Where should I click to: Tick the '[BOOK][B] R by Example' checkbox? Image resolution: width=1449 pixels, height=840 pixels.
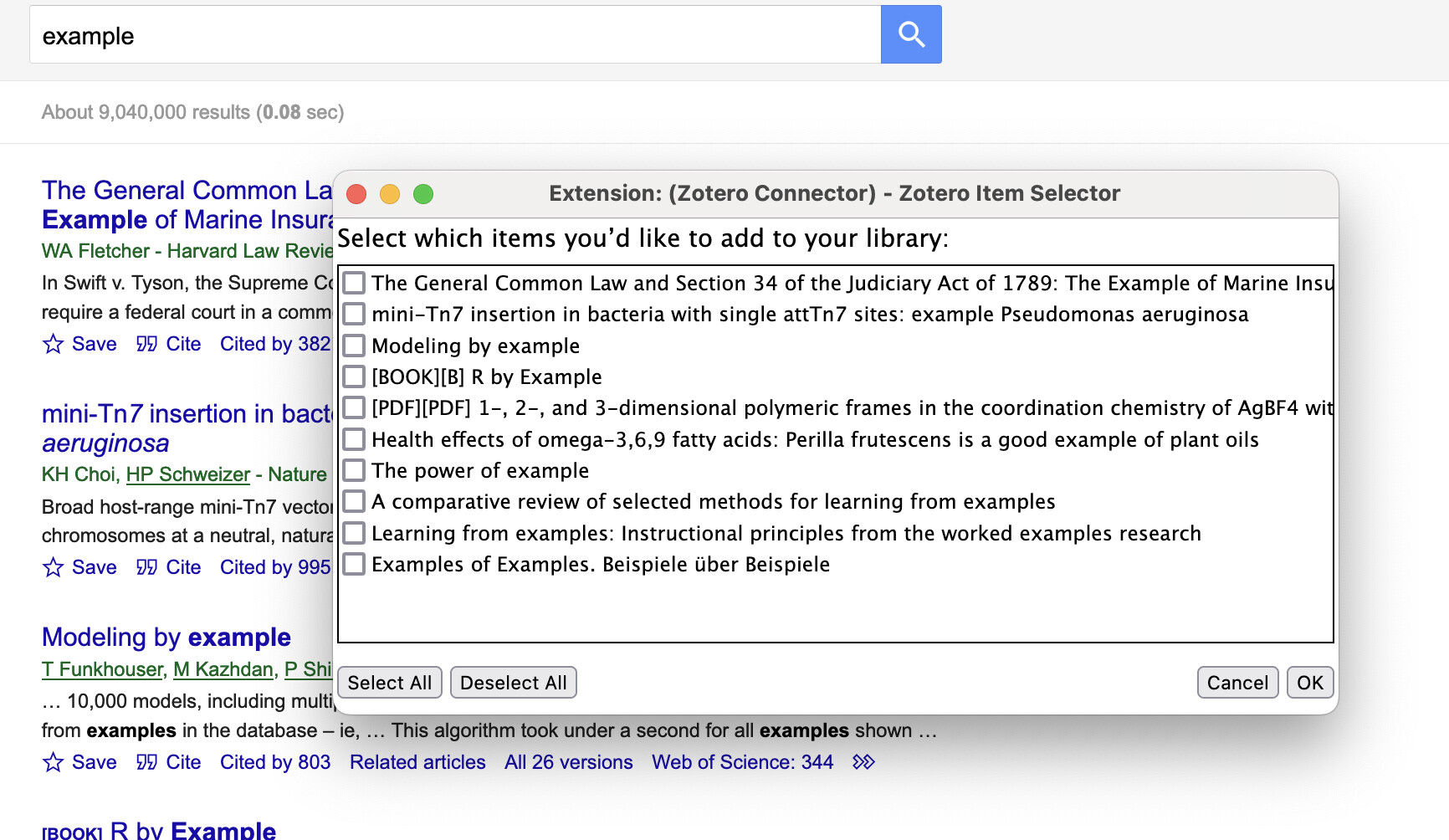tap(354, 376)
